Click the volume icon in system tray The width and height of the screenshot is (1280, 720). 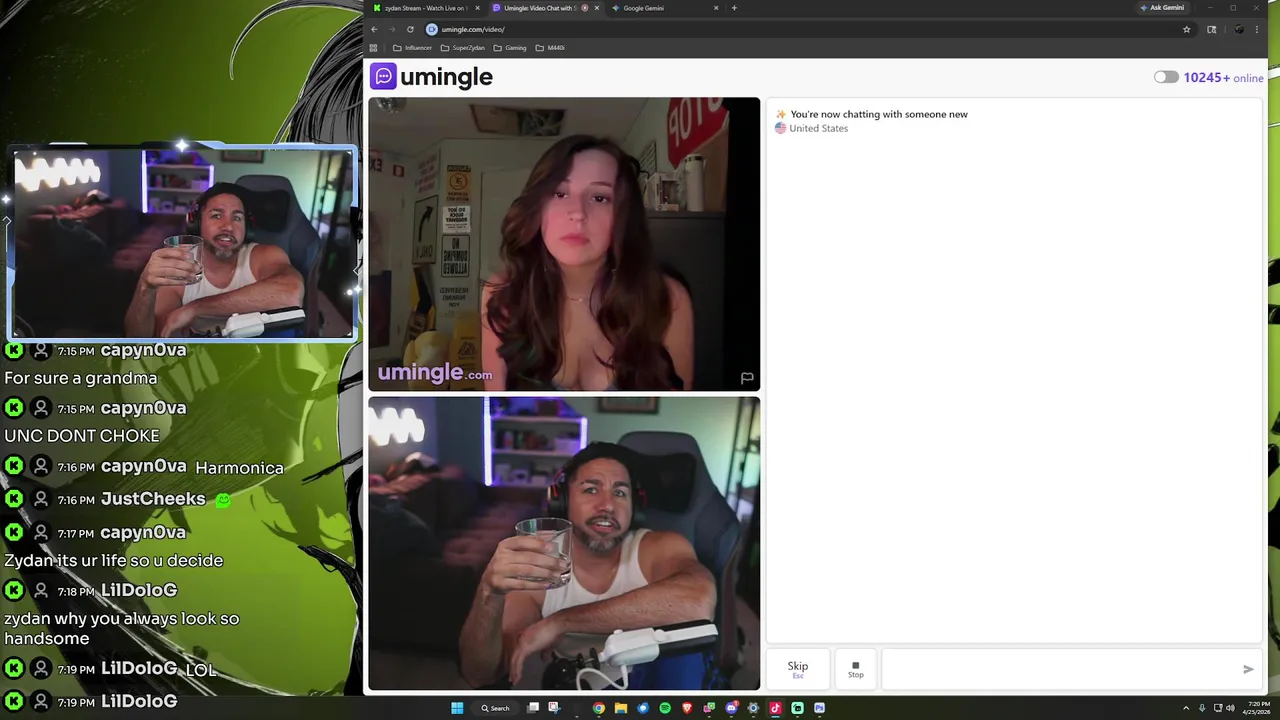click(x=1230, y=708)
